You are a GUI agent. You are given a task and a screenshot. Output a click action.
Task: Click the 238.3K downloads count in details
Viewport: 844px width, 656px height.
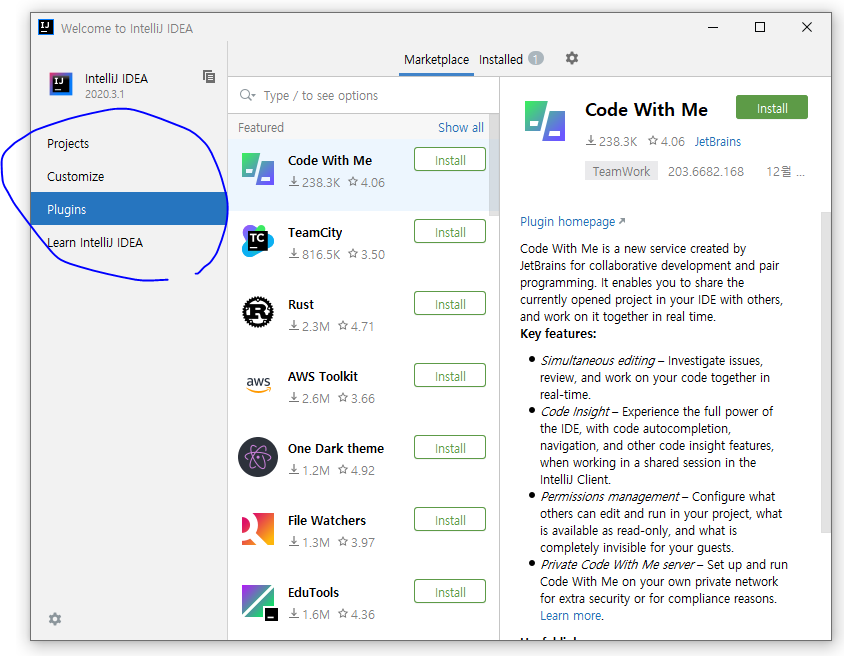tap(611, 142)
